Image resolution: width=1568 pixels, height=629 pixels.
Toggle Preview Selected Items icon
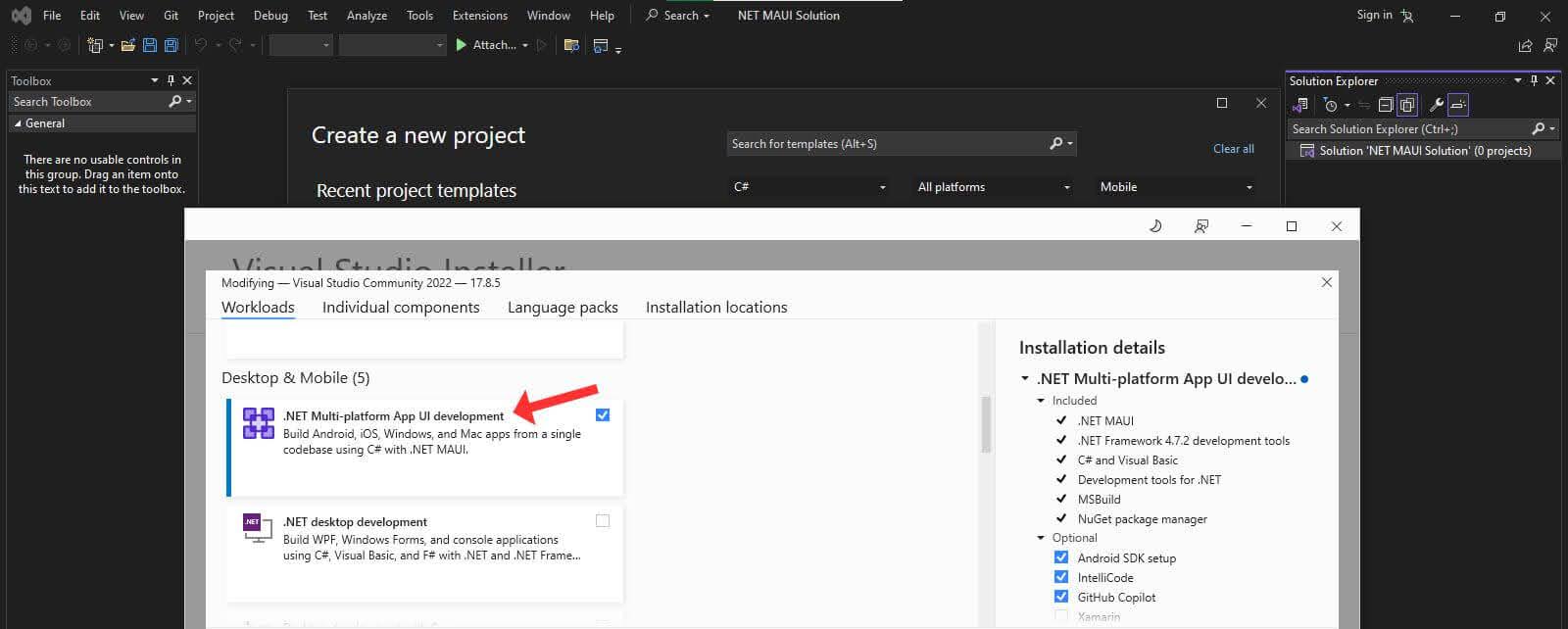click(x=1458, y=105)
